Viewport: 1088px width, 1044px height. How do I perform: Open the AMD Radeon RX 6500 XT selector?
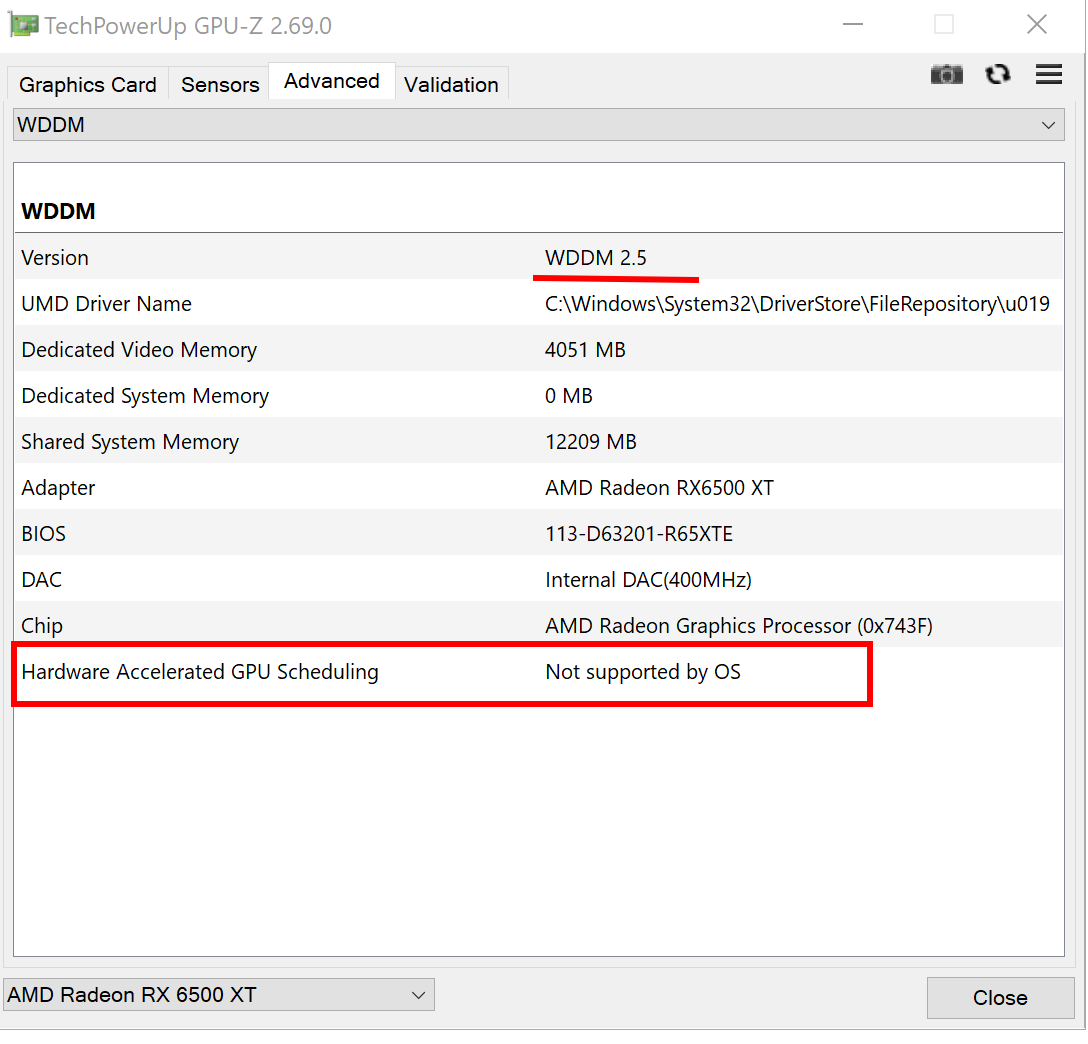click(x=219, y=995)
